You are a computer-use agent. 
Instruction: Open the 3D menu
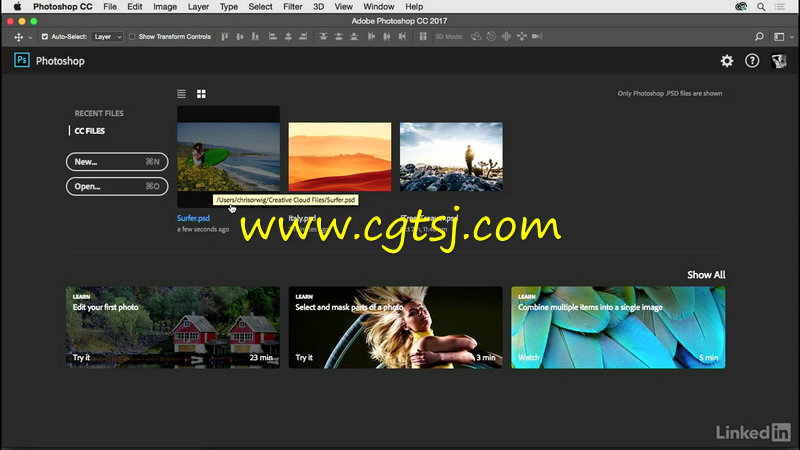(x=318, y=7)
